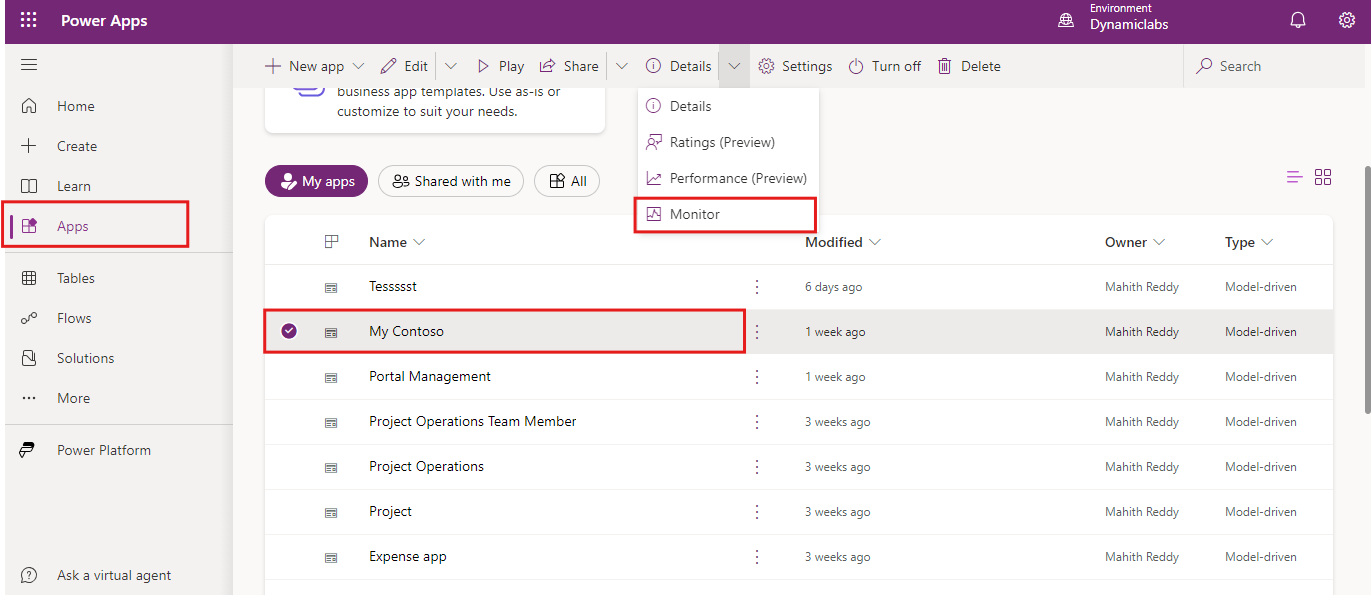The image size is (1371, 595).
Task: Open more options for Tessssst app
Action: click(x=757, y=287)
